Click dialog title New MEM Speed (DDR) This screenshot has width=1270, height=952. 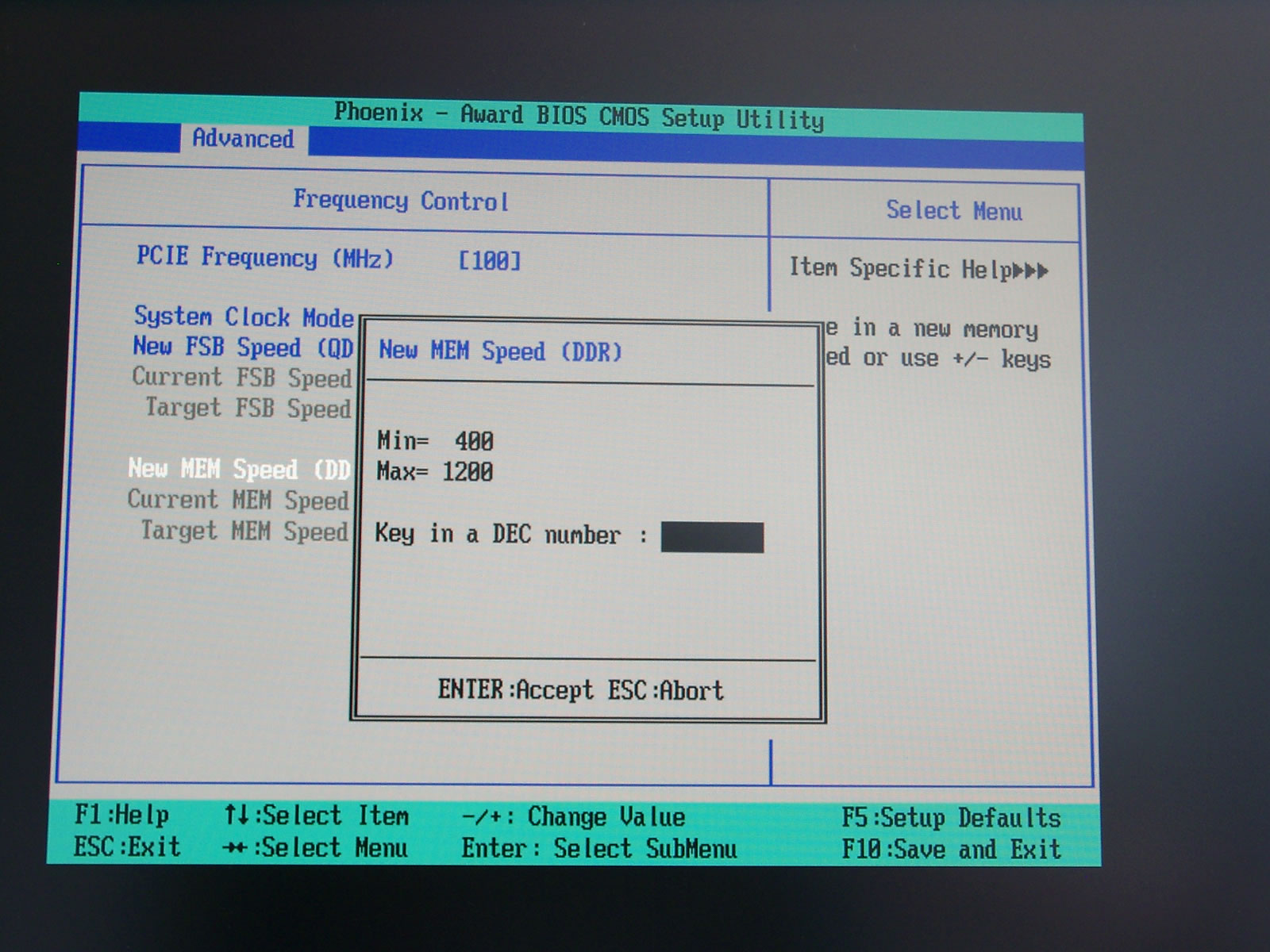click(500, 351)
